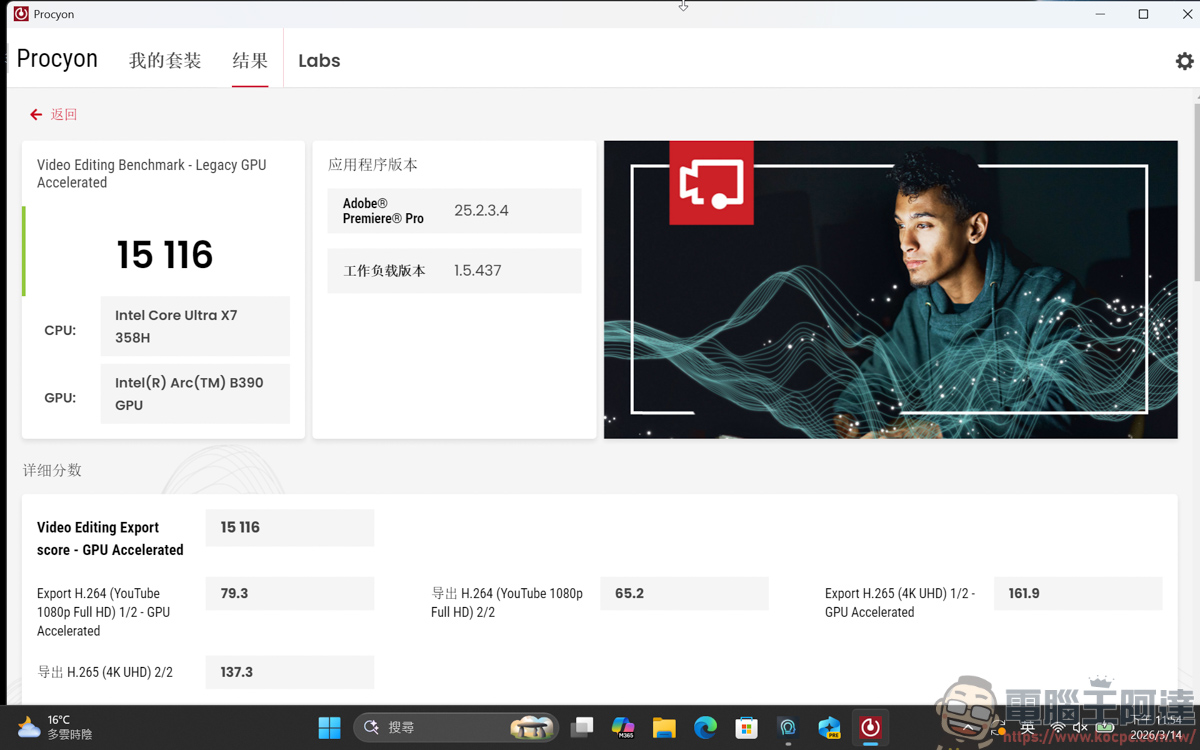Open Procyon settings via gear icon

(1185, 61)
